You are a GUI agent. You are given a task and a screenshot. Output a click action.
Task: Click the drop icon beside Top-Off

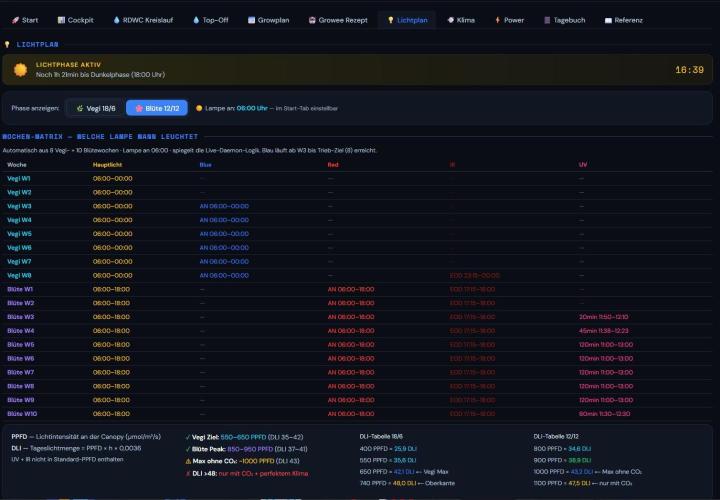(196, 20)
